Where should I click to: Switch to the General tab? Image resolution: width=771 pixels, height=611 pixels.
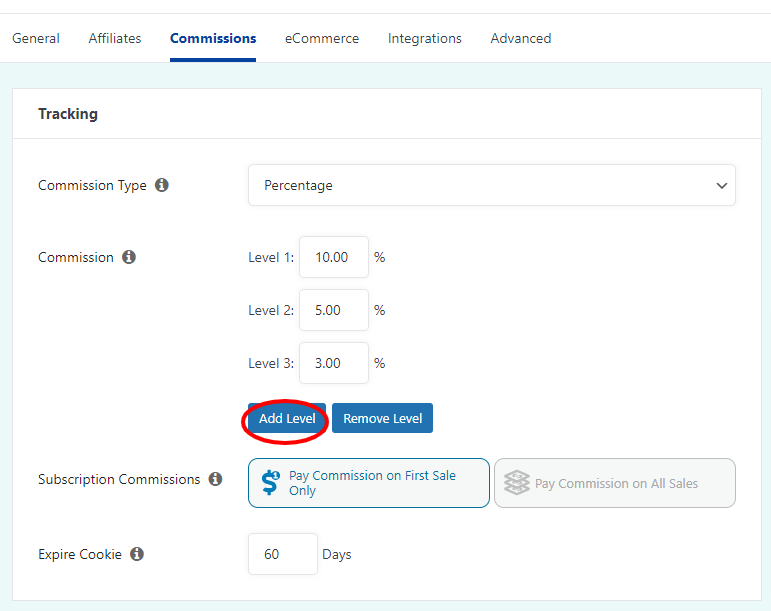coord(36,38)
